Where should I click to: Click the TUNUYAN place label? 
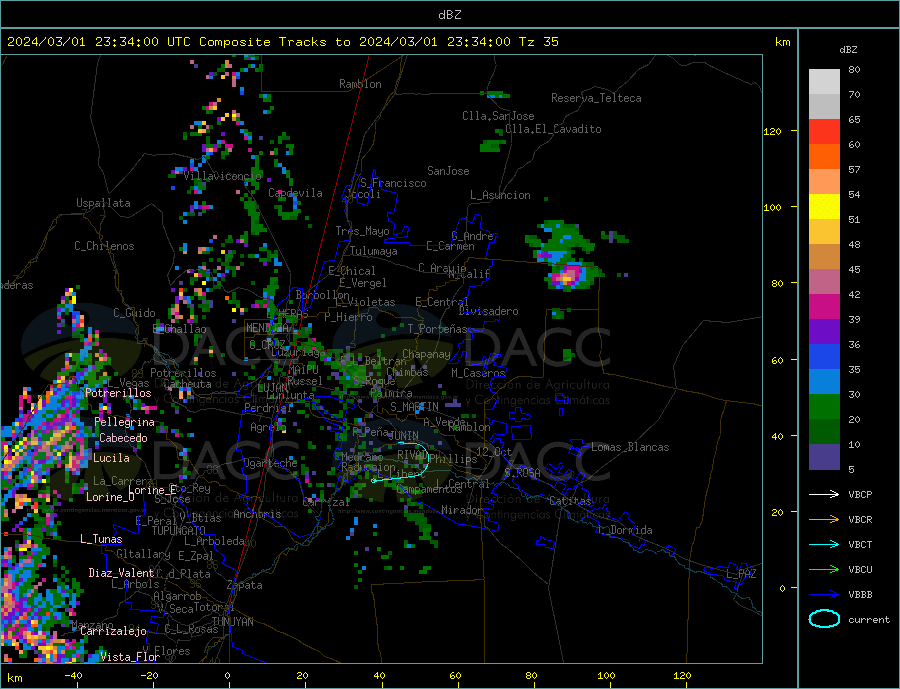click(232, 622)
